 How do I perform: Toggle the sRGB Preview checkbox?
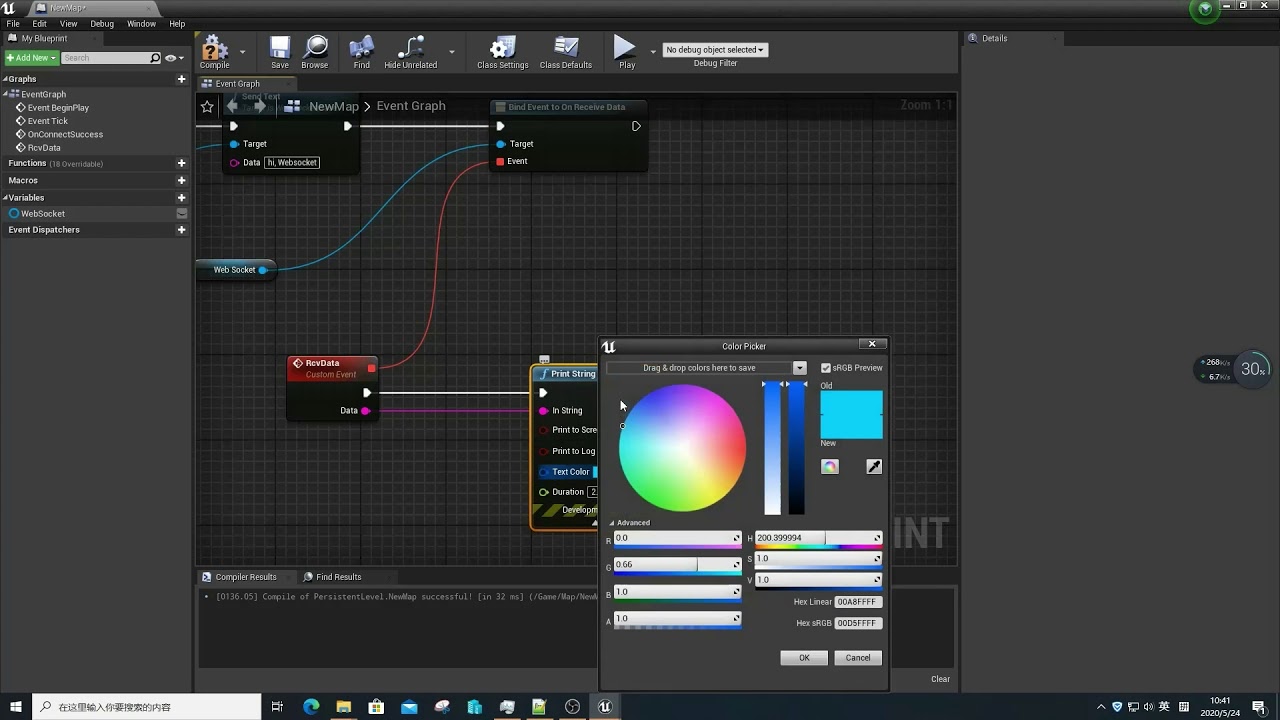pyautogui.click(x=826, y=368)
